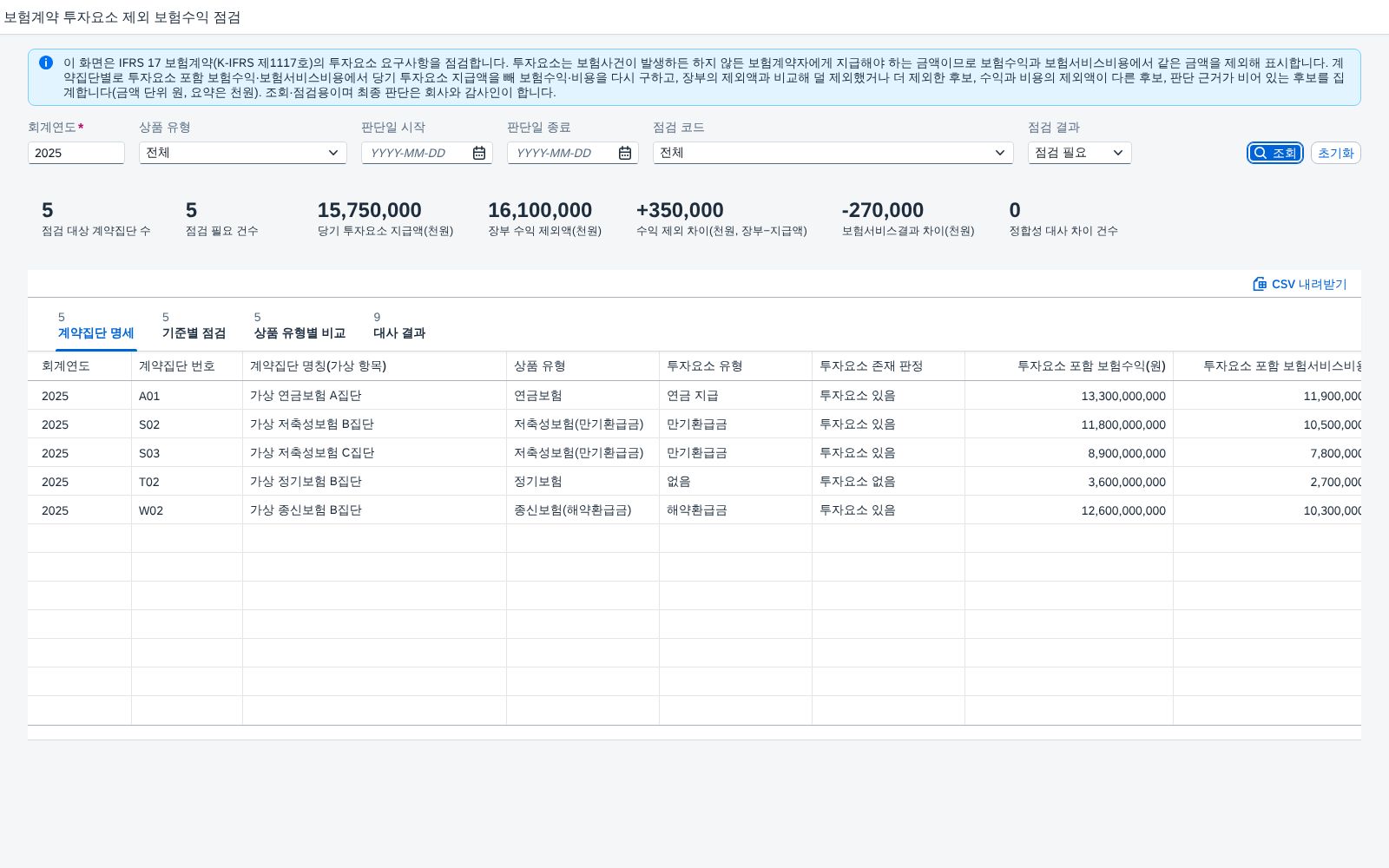Click the 투자요소 포함 보험수익(원) column header
Viewport: 1389px width, 868px height.
pos(1070,366)
